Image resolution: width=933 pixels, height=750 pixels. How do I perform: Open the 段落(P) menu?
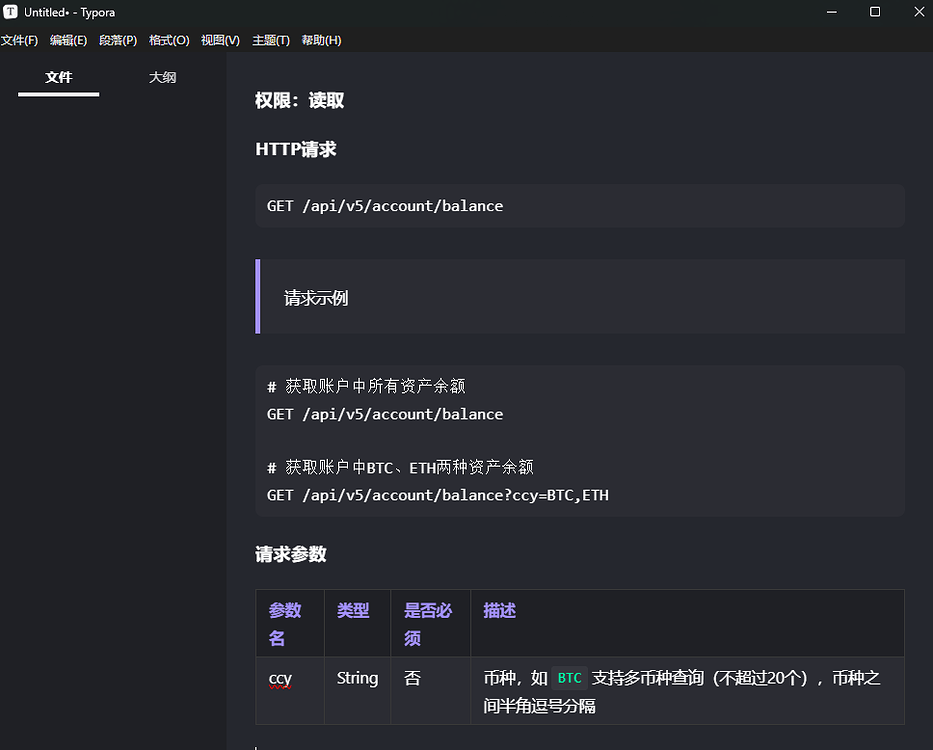[x=117, y=40]
